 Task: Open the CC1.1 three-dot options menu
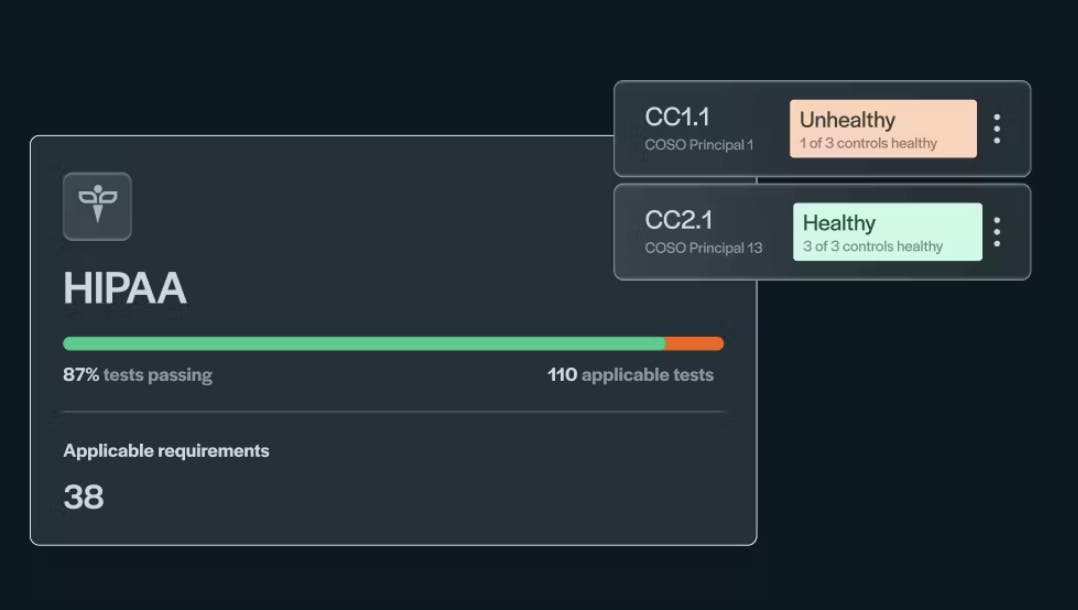(996, 129)
